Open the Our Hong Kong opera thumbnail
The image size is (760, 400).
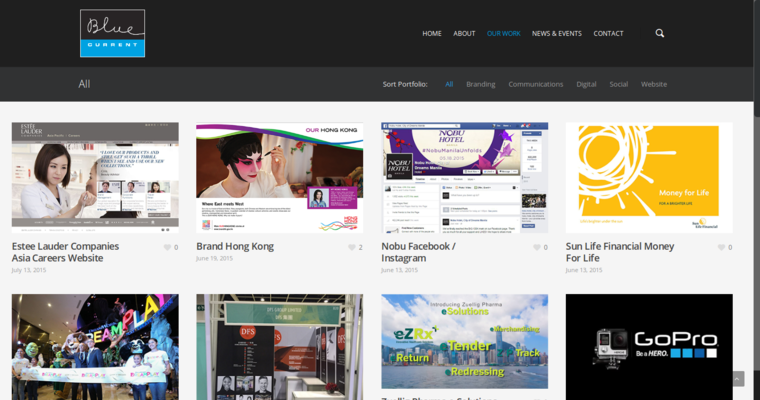coord(280,177)
